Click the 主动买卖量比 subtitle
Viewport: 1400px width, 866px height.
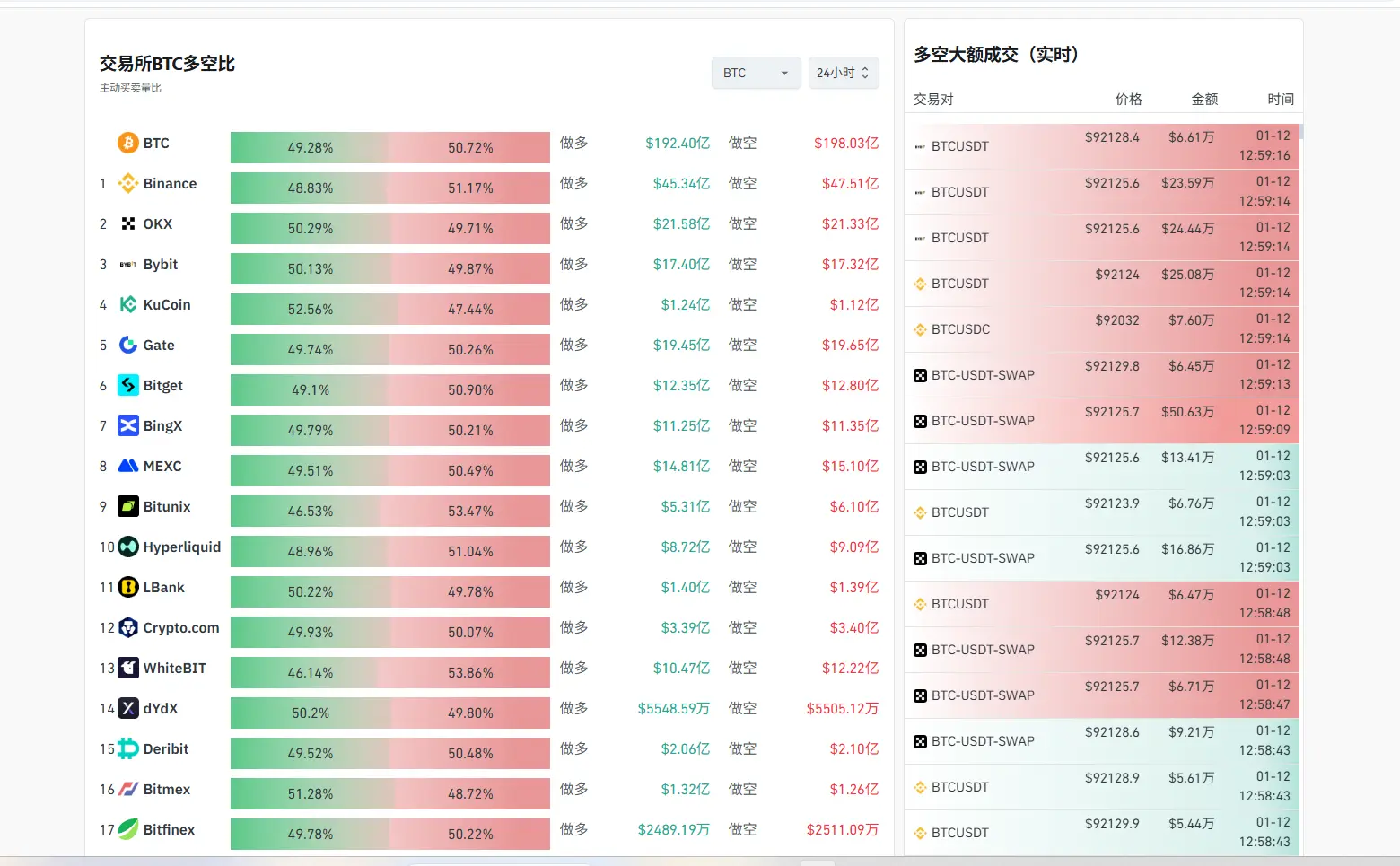tap(131, 88)
